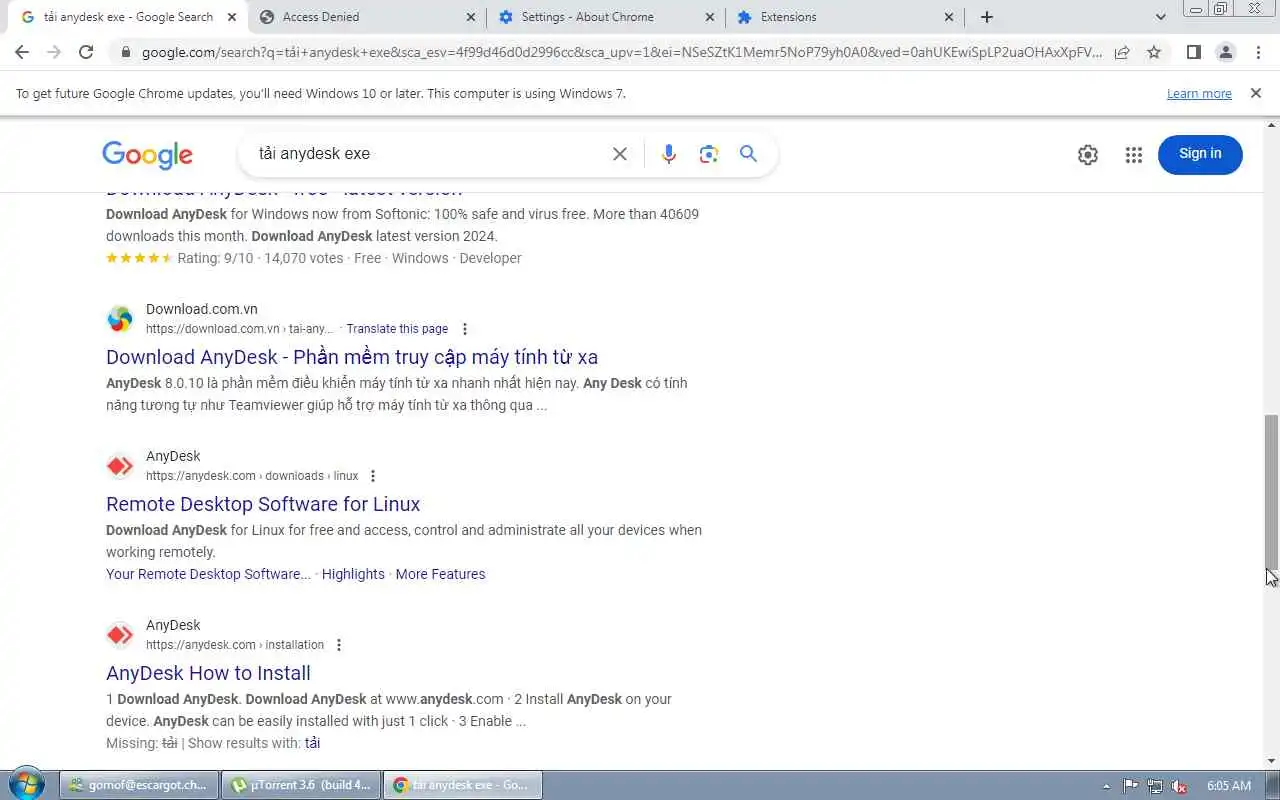Open Chrome side panel
The image size is (1280, 800).
(1193, 52)
